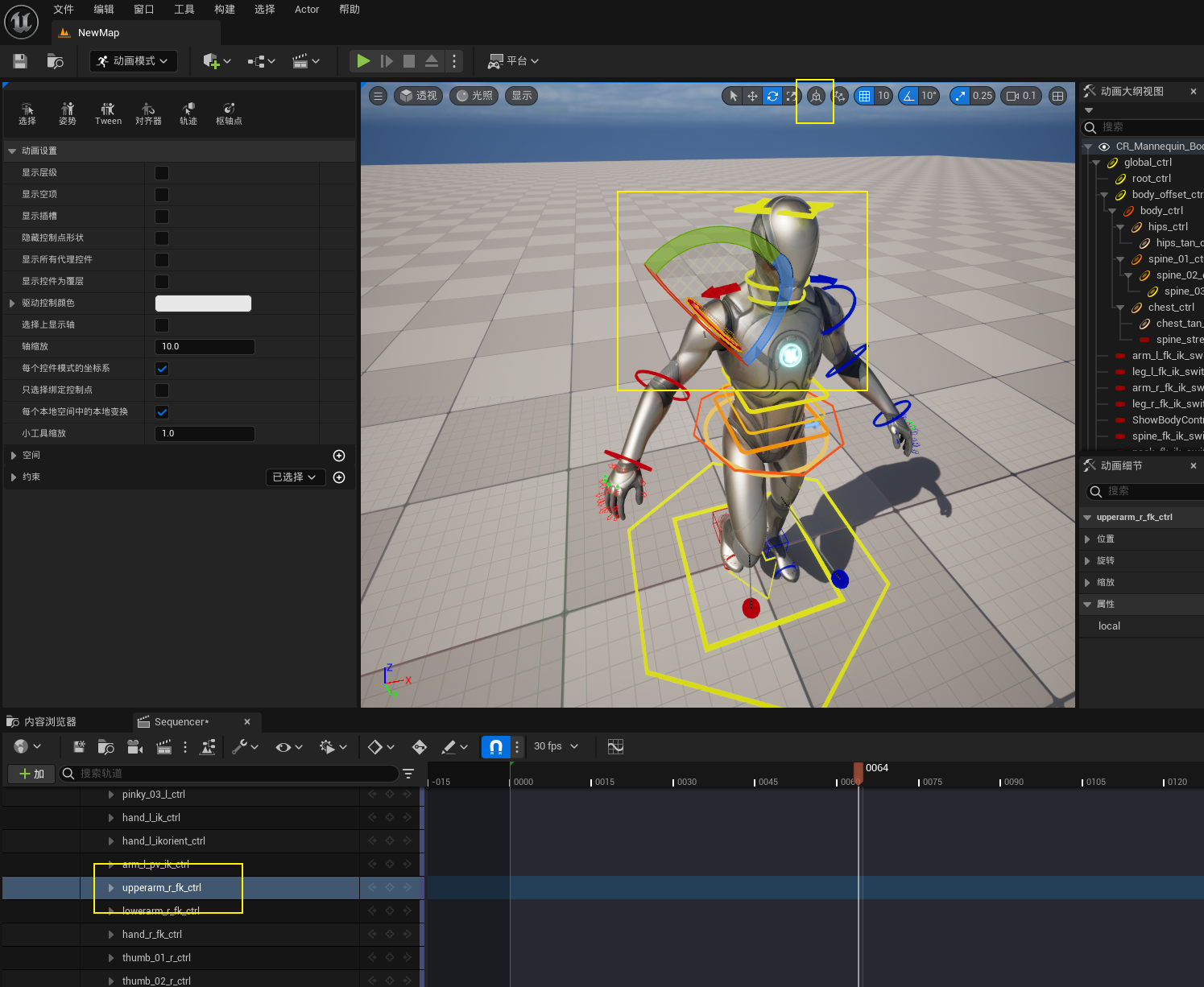
Task: Click the 轨迹 motion trail tool
Action: pyautogui.click(x=188, y=114)
